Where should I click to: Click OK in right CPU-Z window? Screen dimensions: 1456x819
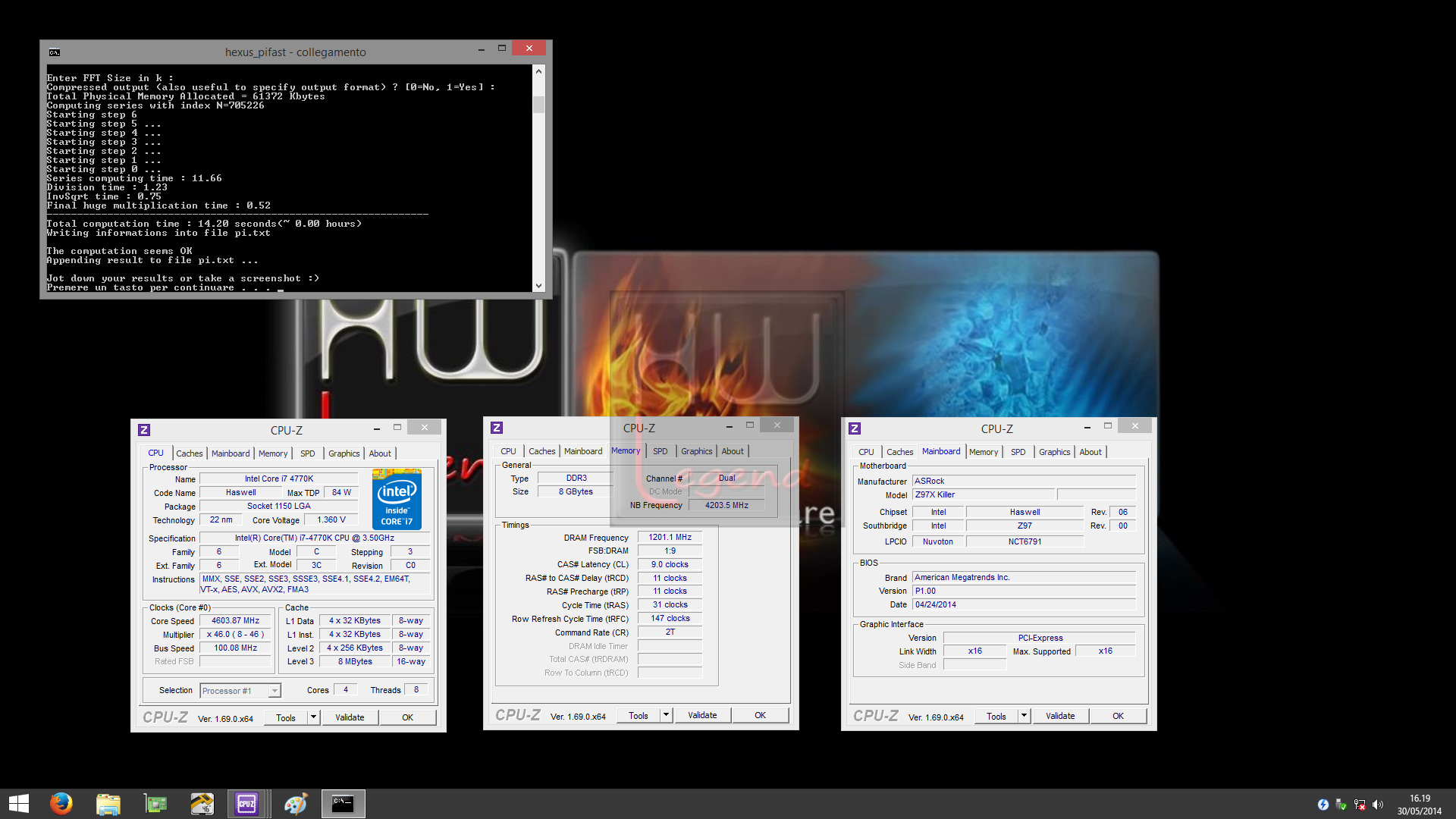(x=1118, y=716)
